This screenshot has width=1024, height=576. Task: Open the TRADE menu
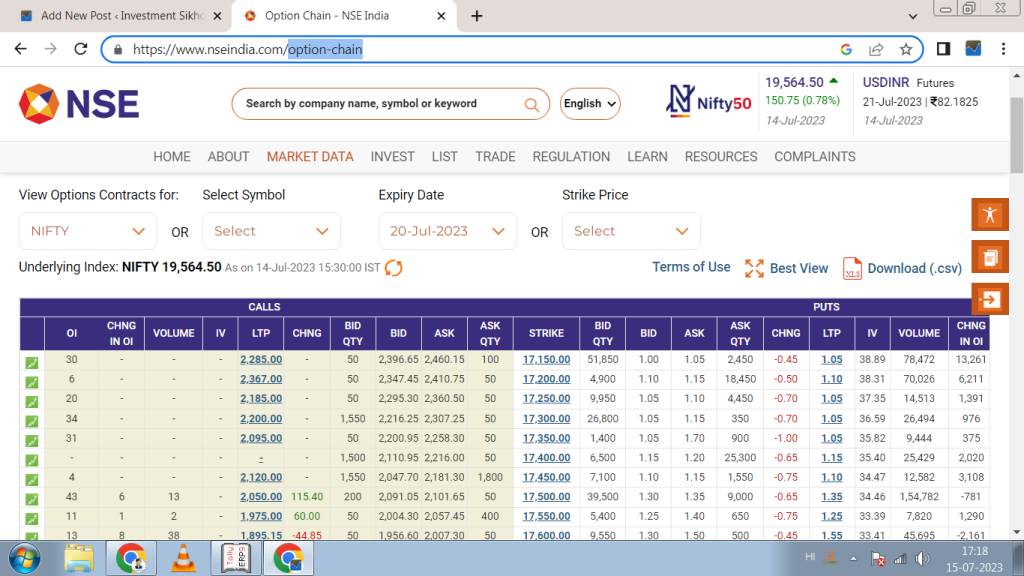(495, 157)
